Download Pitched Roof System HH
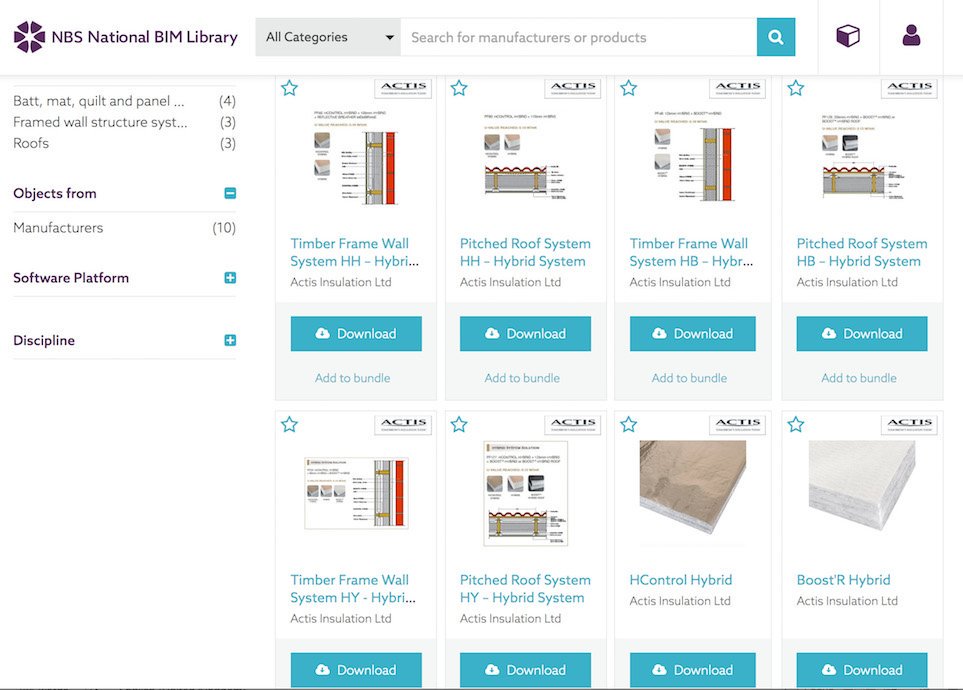This screenshot has width=963, height=690. [526, 334]
